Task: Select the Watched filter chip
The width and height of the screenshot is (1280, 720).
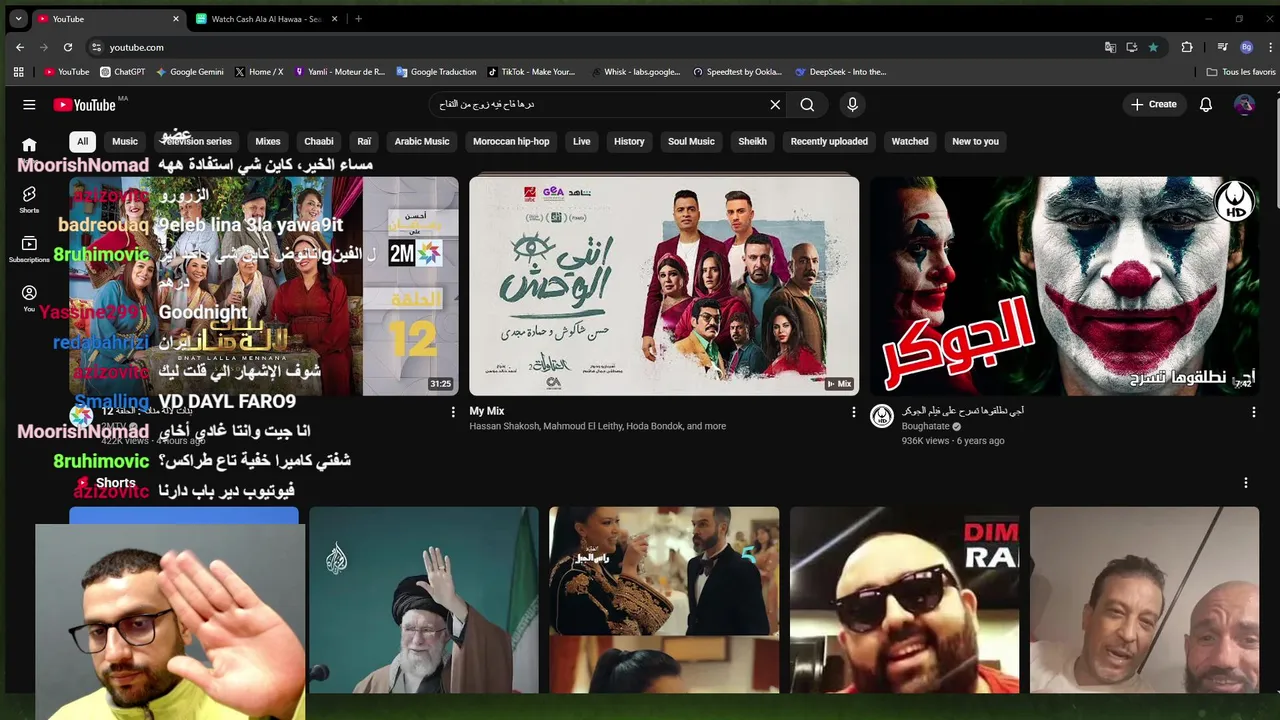Action: [x=910, y=141]
